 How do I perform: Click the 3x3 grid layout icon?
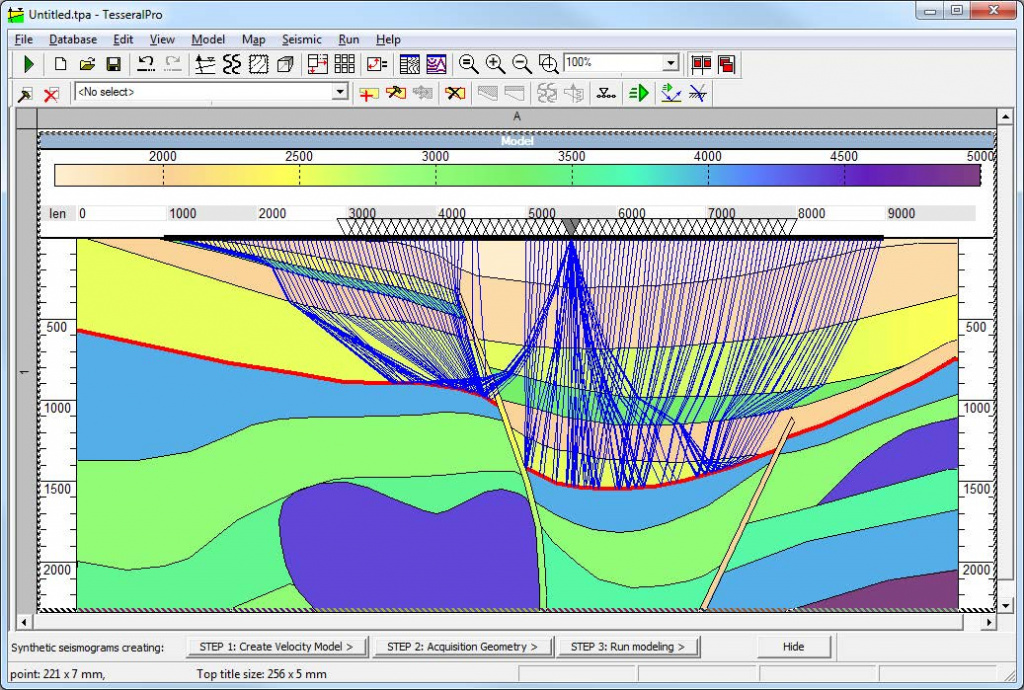(345, 64)
